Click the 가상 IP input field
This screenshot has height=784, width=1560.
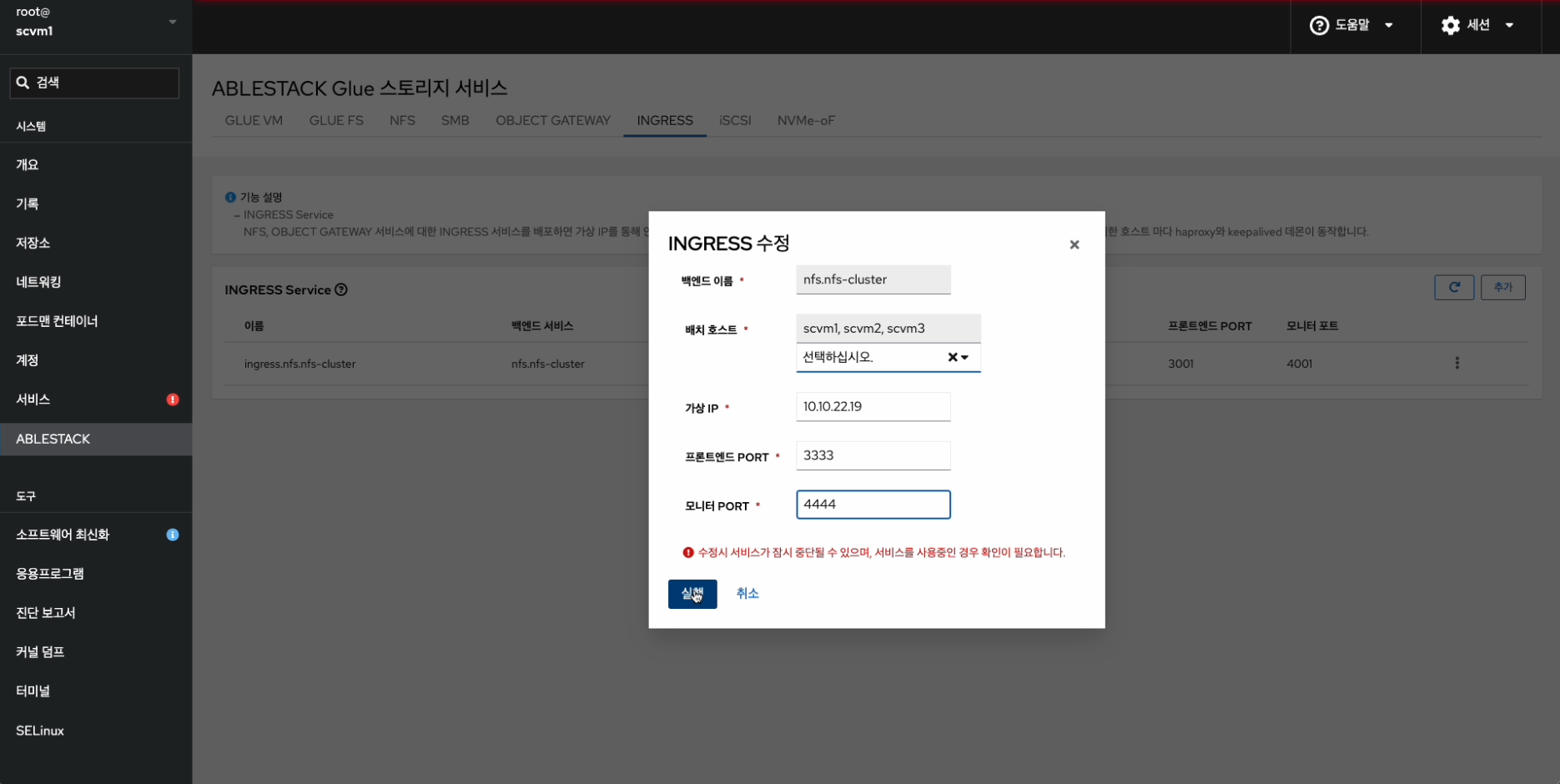873,407
